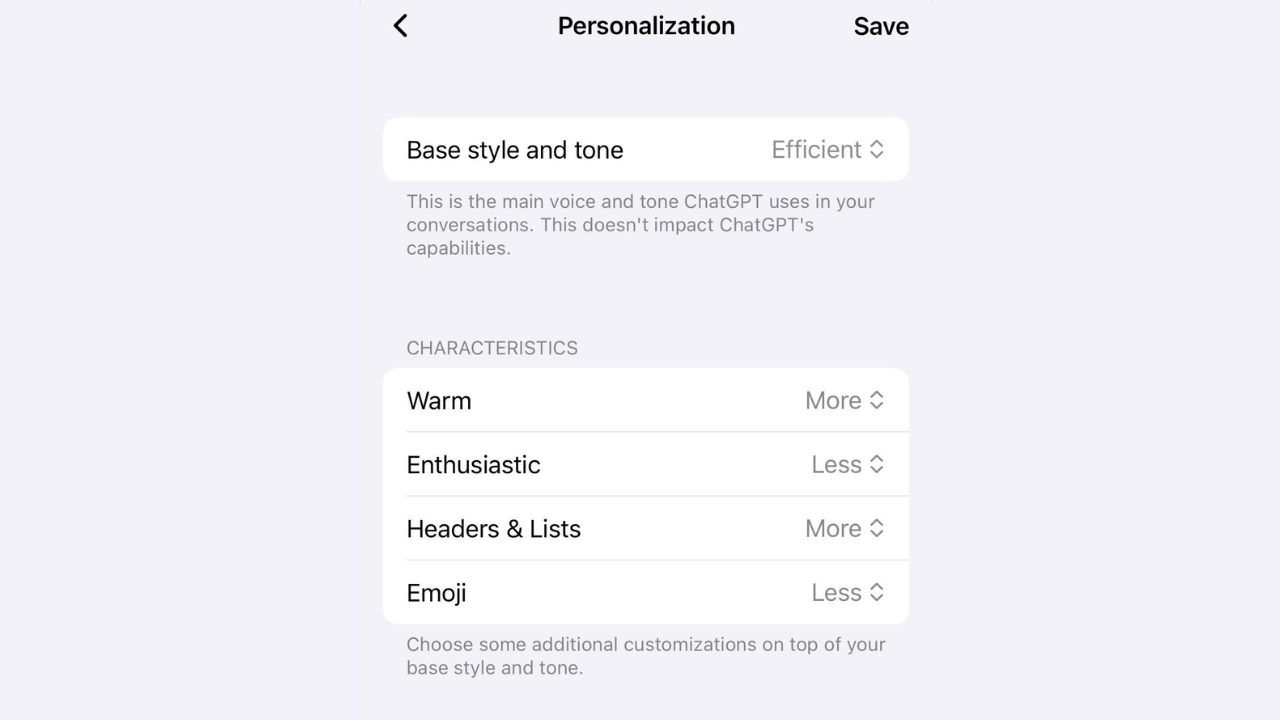Click the chevron icon on the Emoji row

click(x=876, y=592)
